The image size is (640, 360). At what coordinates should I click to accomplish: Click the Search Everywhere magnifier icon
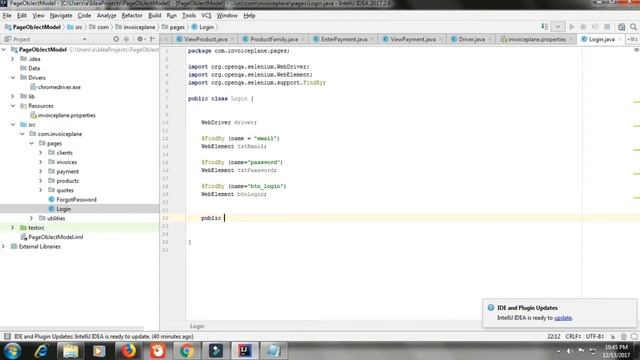point(633,27)
